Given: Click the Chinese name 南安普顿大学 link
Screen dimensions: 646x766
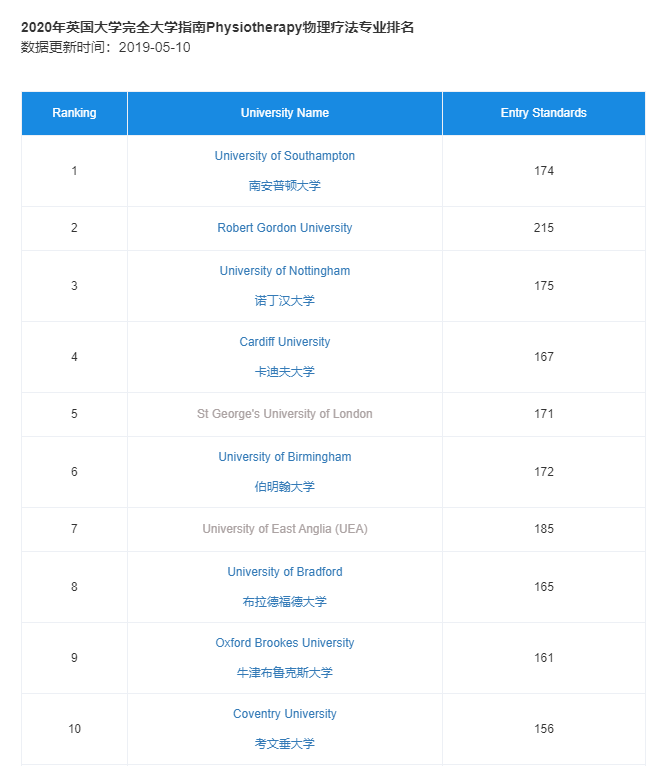Looking at the screenshot, I should [x=284, y=186].
